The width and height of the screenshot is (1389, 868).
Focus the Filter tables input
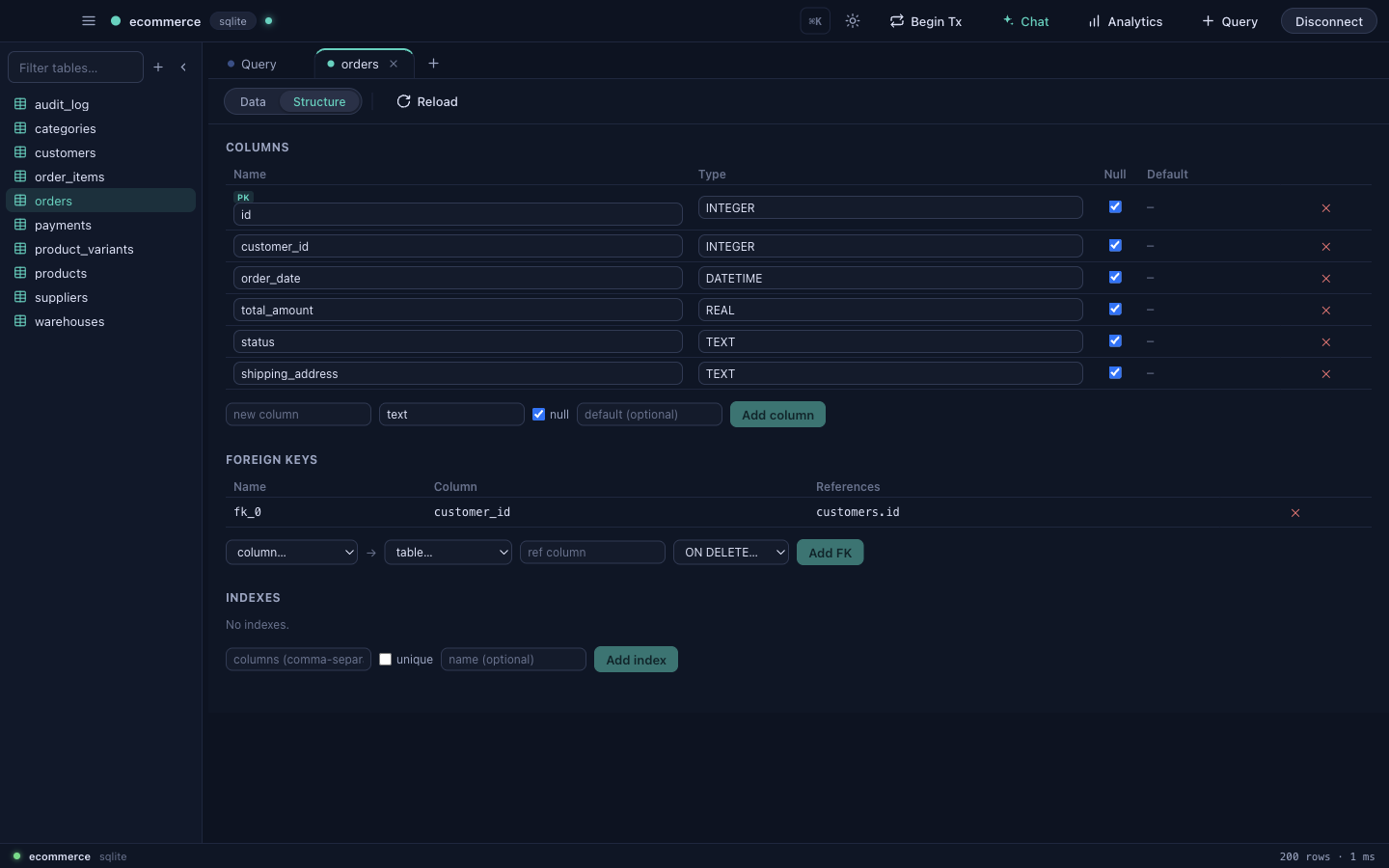tap(75, 68)
